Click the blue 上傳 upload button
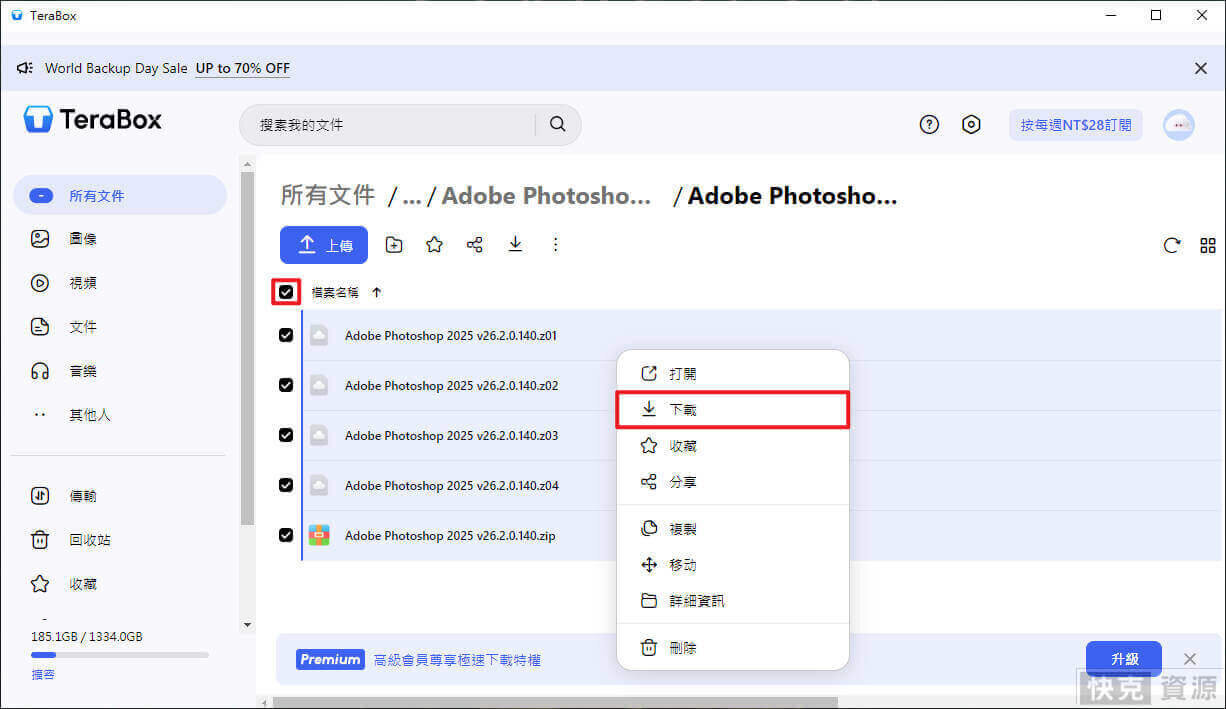The width and height of the screenshot is (1226, 709). (x=324, y=245)
